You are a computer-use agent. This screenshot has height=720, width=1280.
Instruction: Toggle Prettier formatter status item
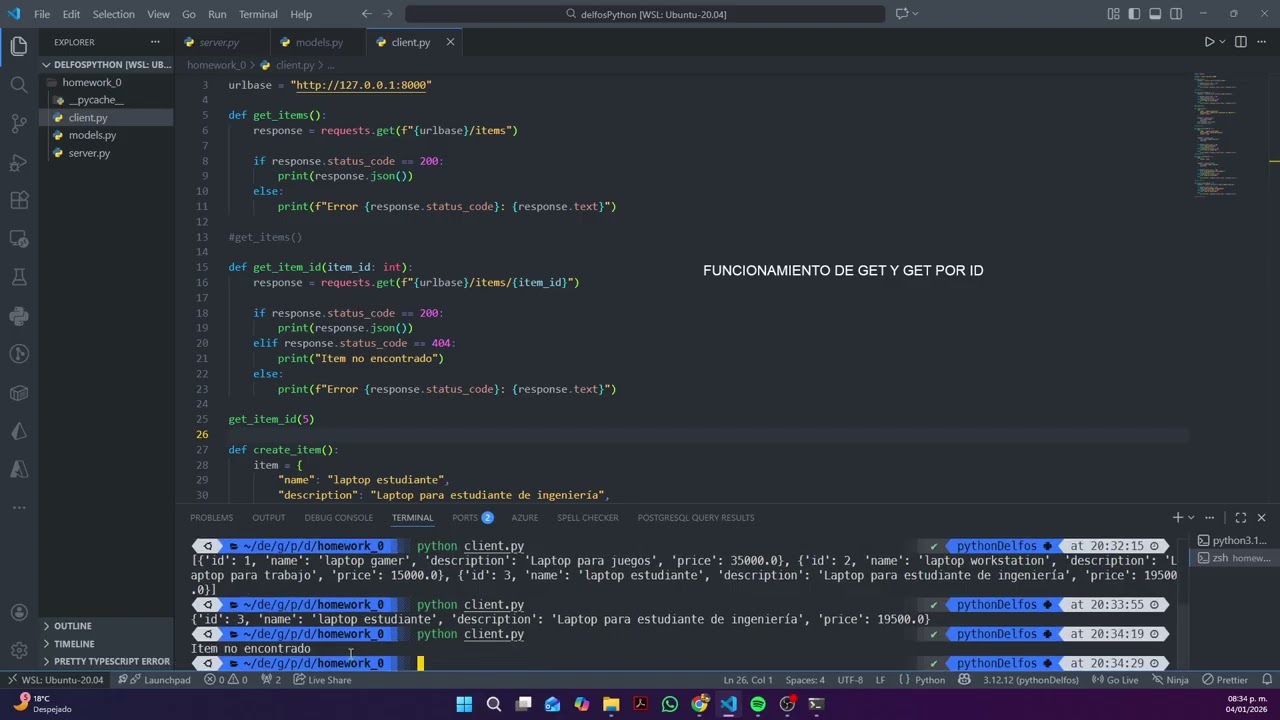[x=1225, y=680]
